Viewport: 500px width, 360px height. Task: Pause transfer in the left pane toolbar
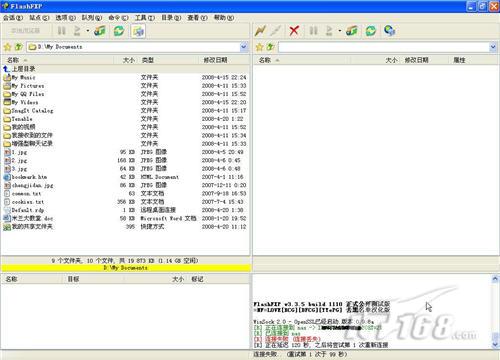62,31
